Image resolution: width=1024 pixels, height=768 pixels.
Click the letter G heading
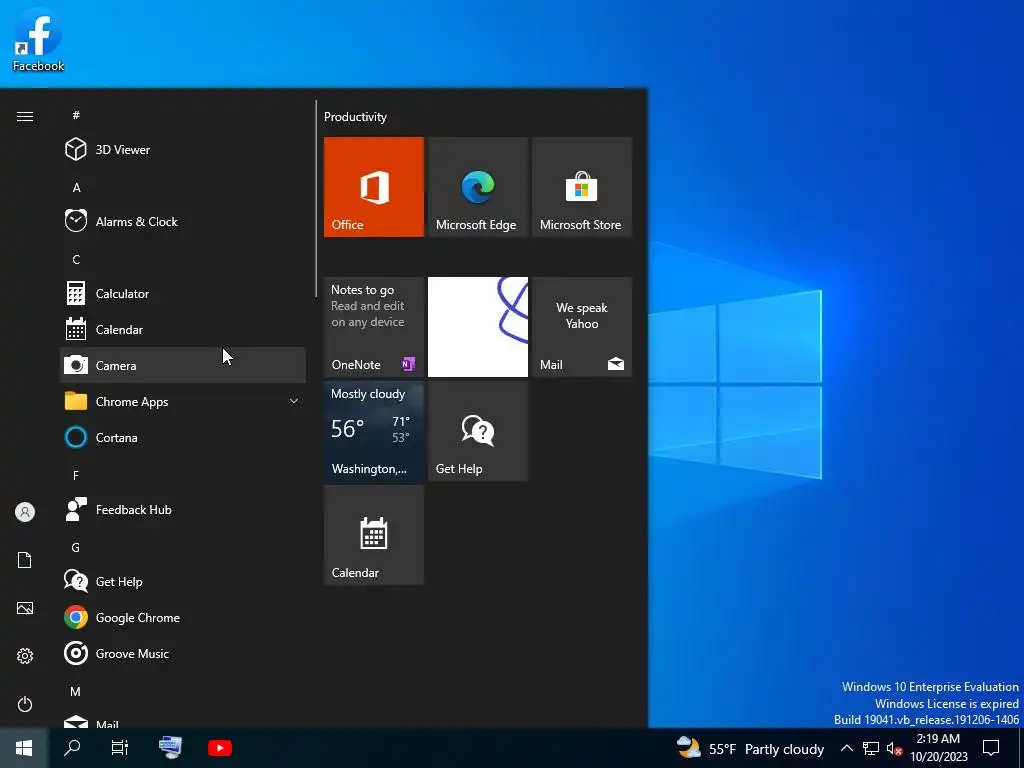[x=76, y=547]
